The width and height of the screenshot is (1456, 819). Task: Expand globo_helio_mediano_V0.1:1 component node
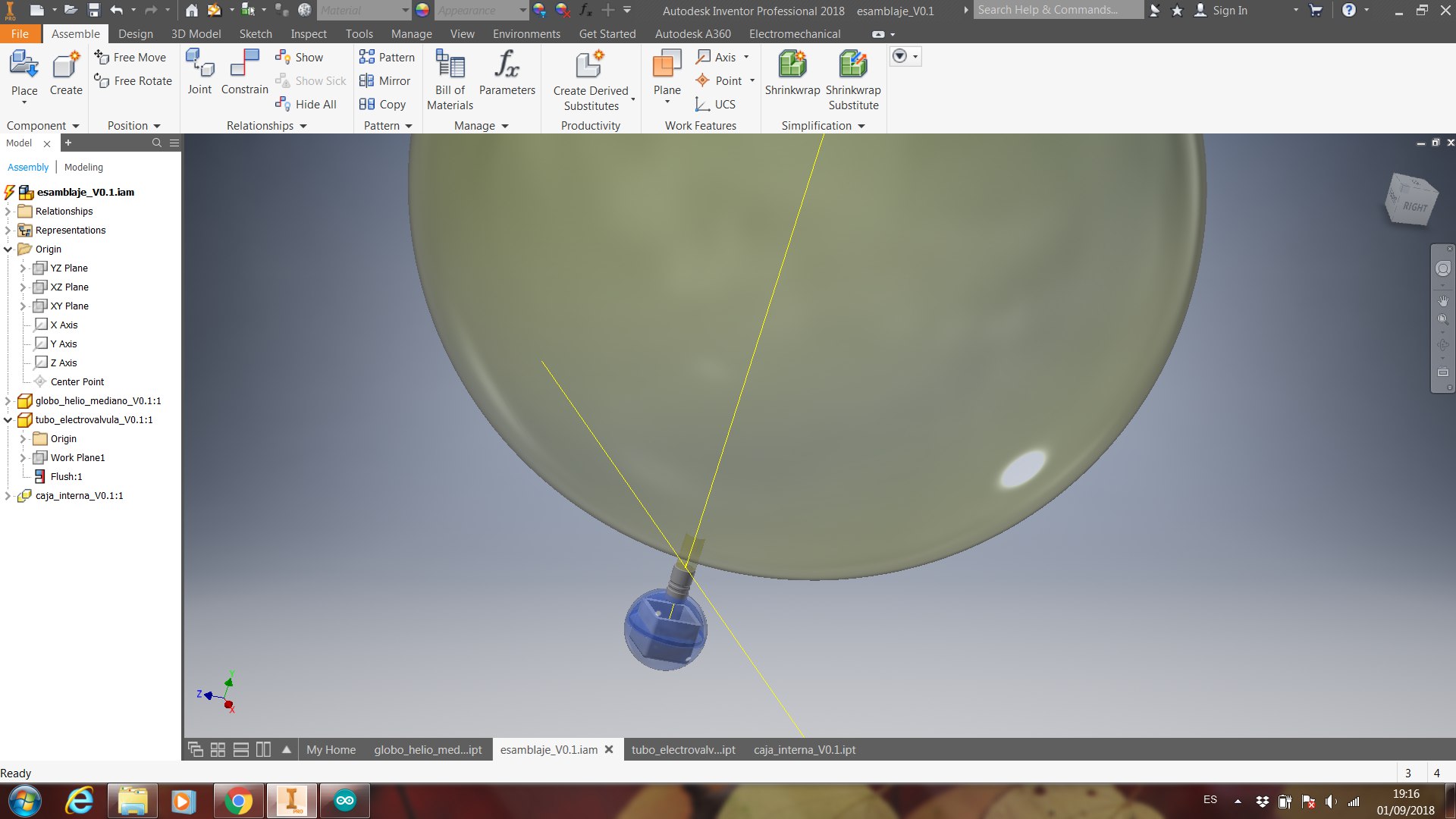point(8,400)
